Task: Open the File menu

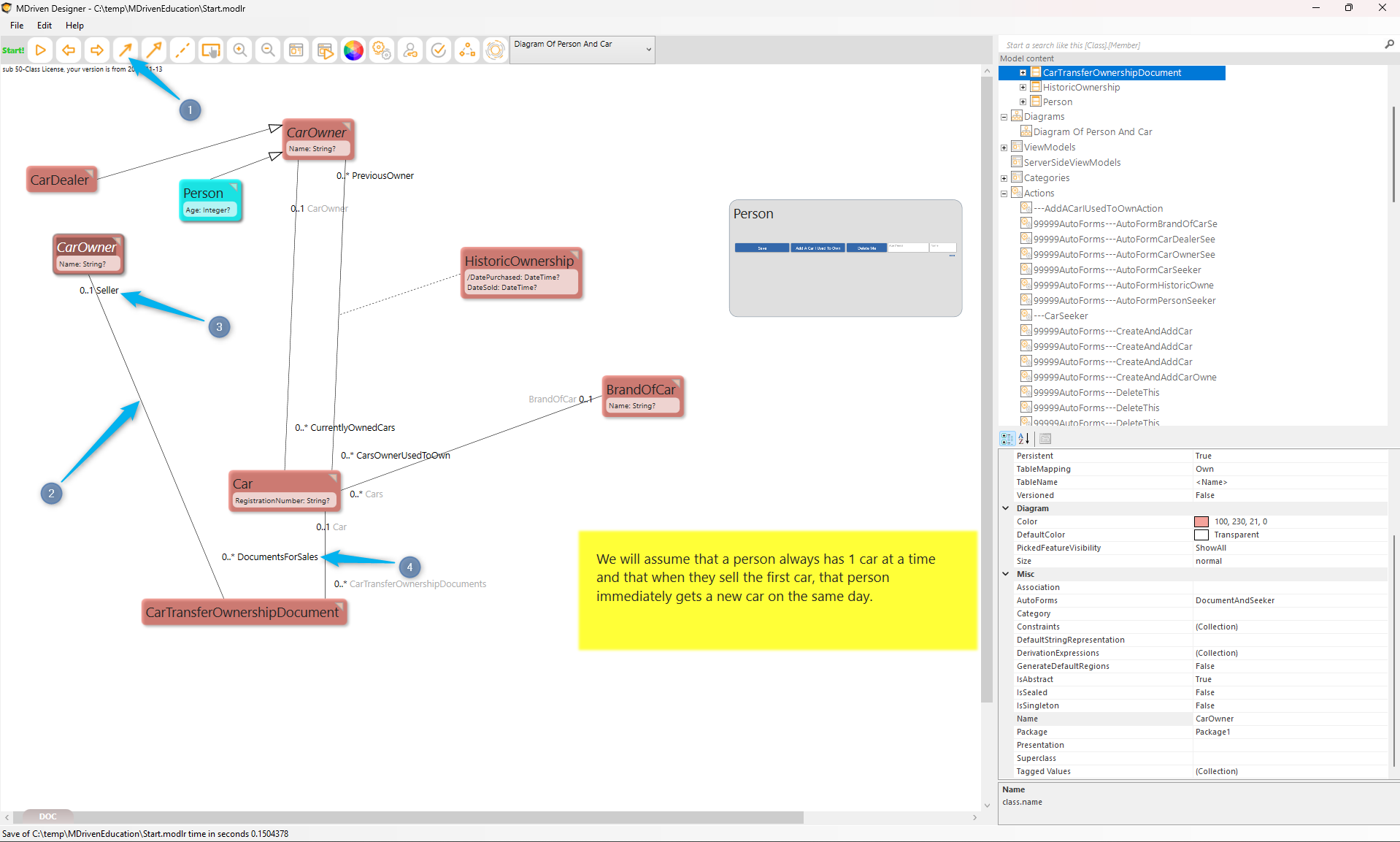Action: [17, 26]
